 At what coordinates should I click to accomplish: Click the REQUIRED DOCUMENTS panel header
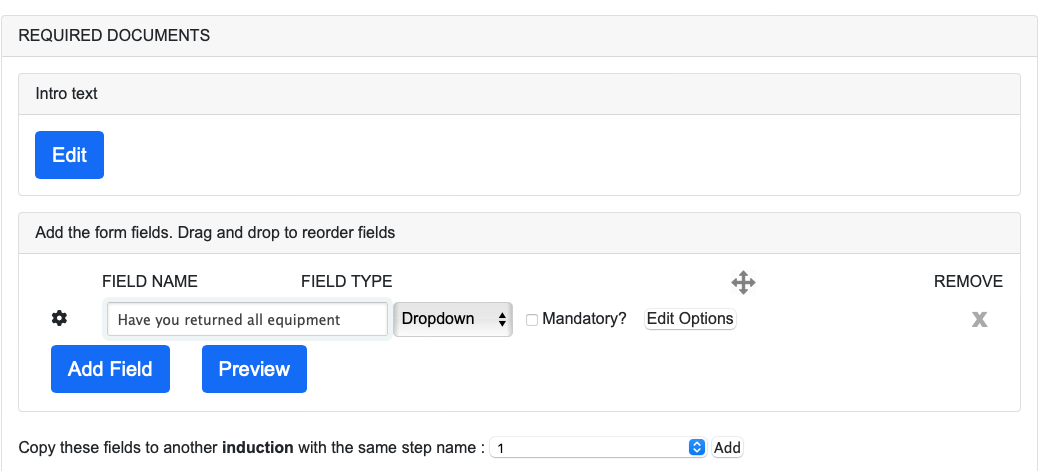point(114,35)
